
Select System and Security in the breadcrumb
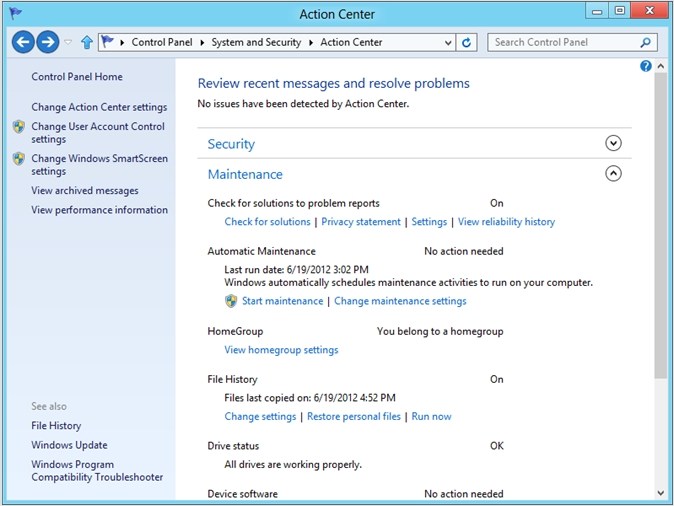point(256,42)
